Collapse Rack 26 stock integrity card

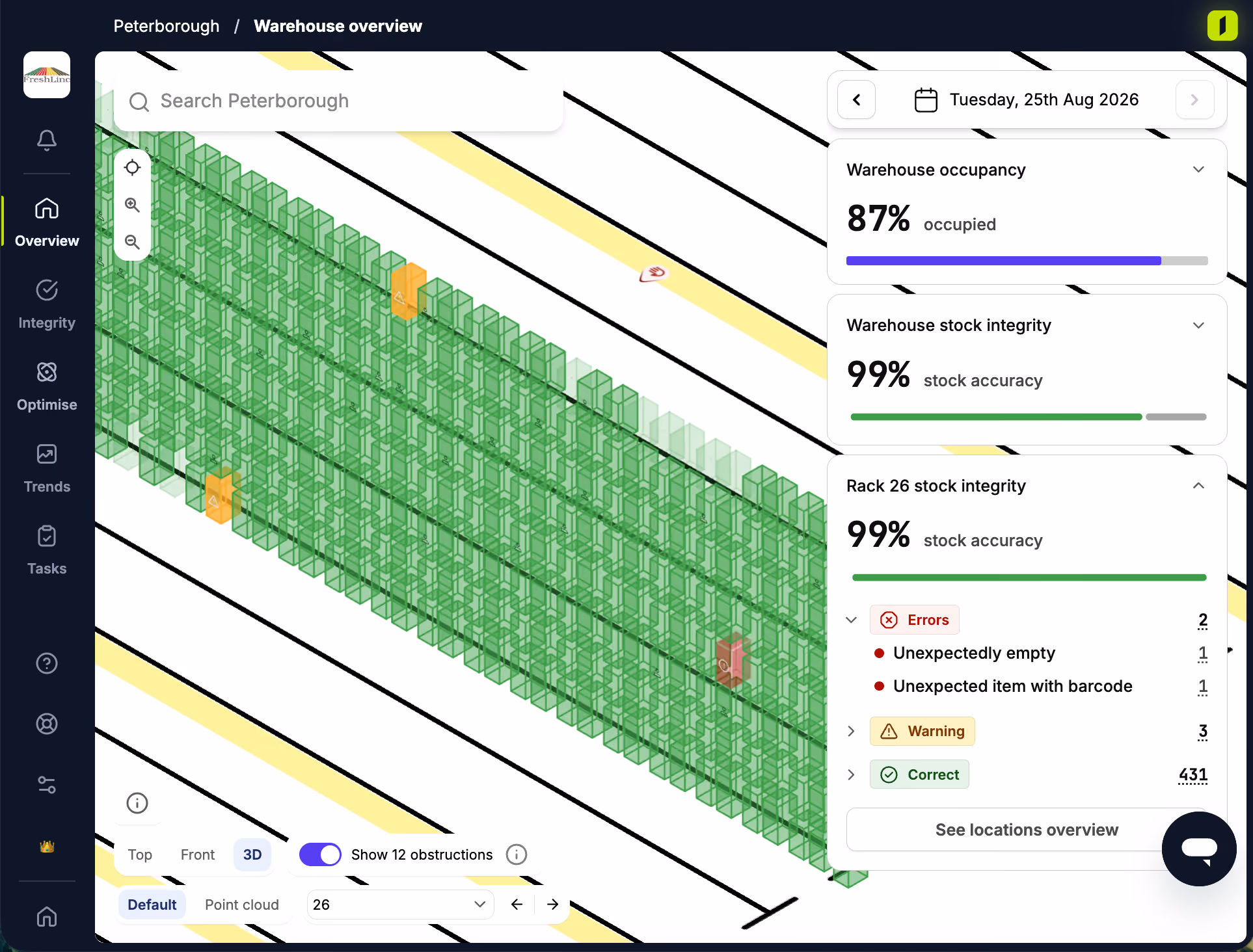tap(1198, 486)
